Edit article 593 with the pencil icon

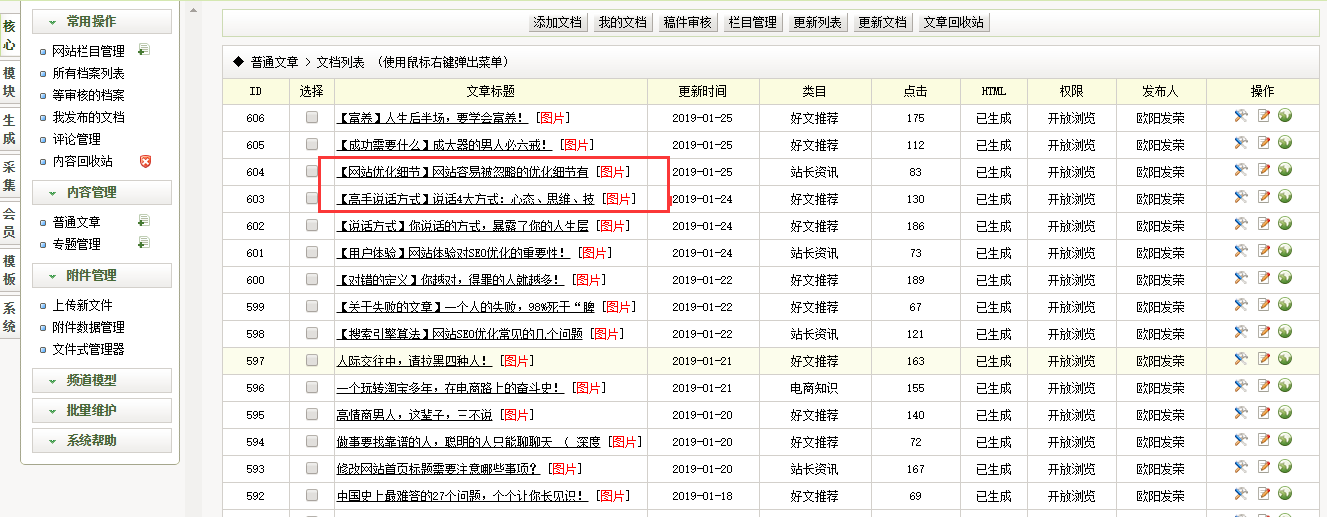[x=1264, y=467]
